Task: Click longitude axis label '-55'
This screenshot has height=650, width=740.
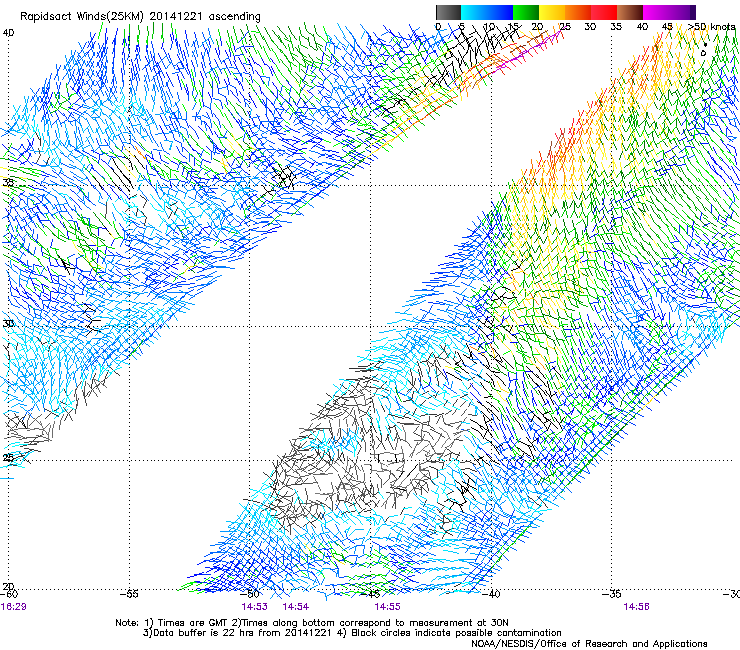Action: point(129,594)
